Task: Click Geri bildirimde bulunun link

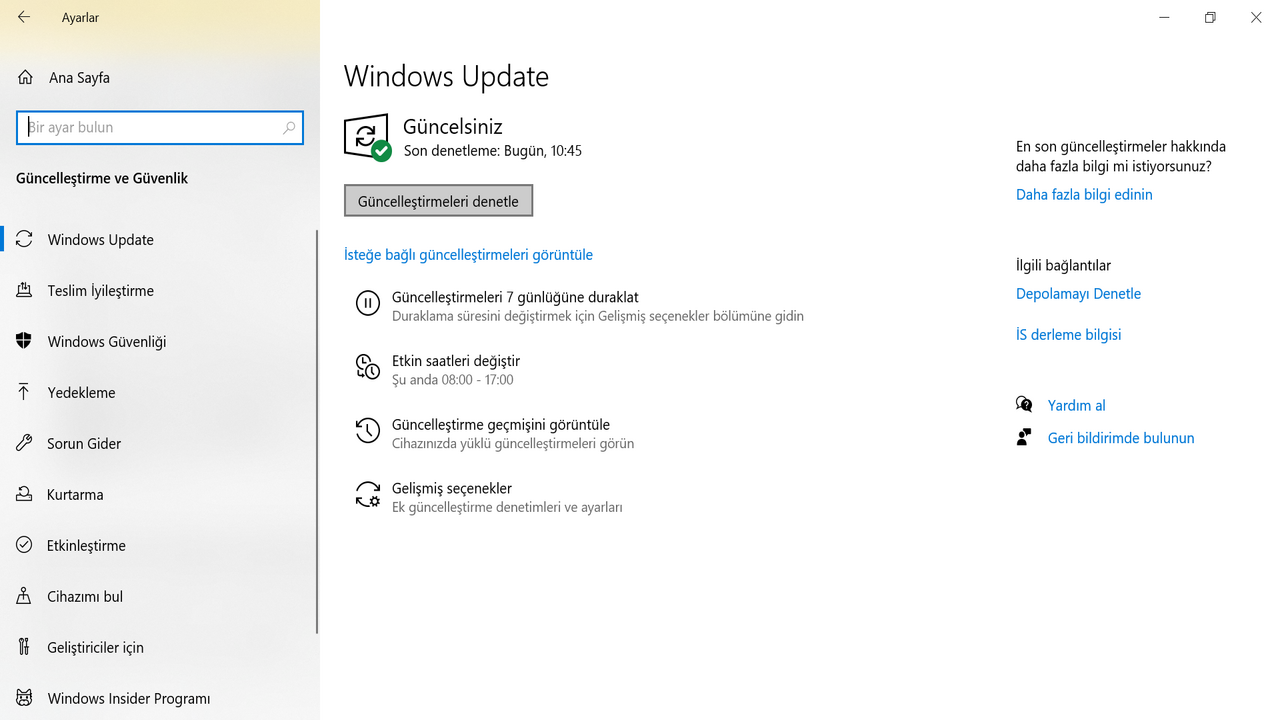Action: coord(1121,438)
